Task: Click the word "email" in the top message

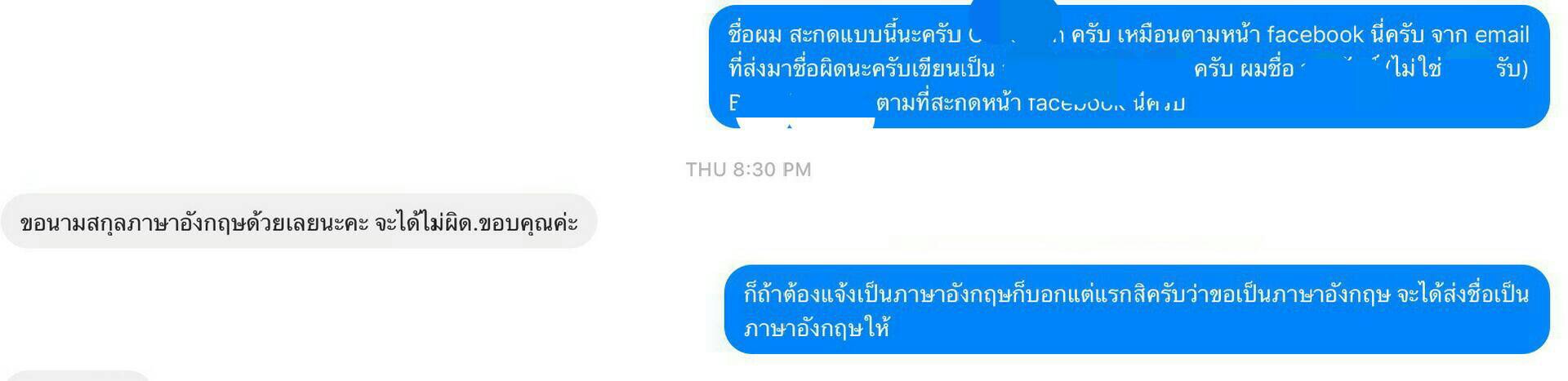Action: click(1502, 35)
